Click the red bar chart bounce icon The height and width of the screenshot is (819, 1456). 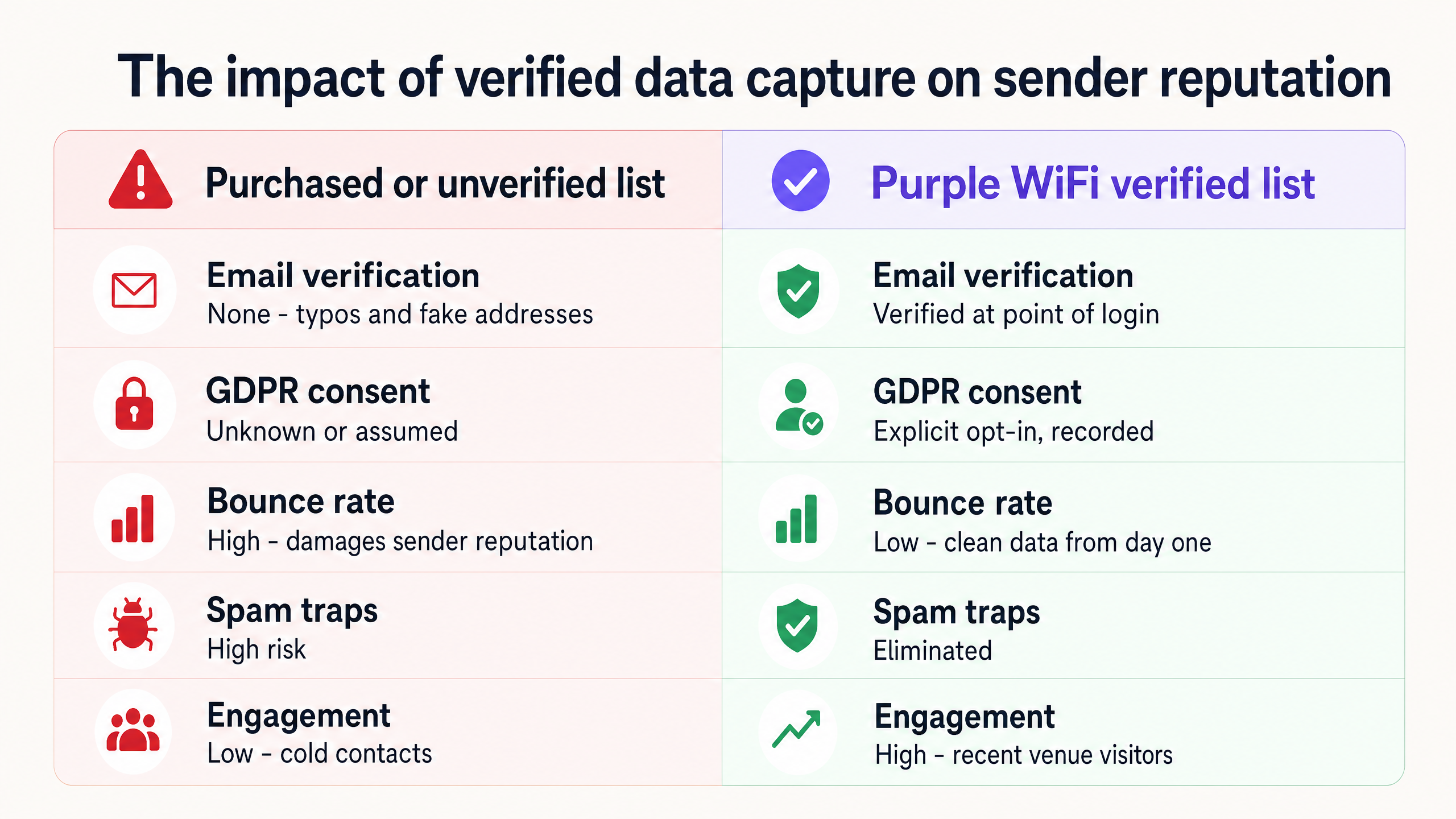(x=133, y=518)
